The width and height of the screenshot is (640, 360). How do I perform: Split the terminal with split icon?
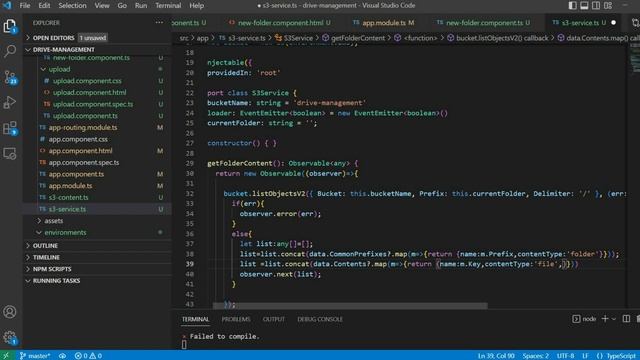point(626,318)
